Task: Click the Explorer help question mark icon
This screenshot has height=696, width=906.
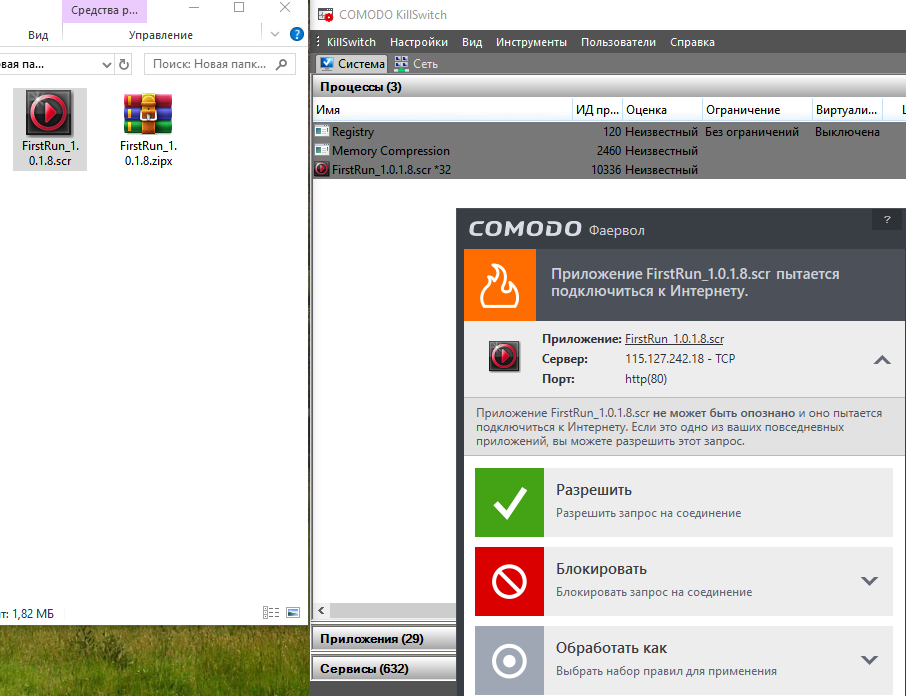Action: click(x=296, y=34)
